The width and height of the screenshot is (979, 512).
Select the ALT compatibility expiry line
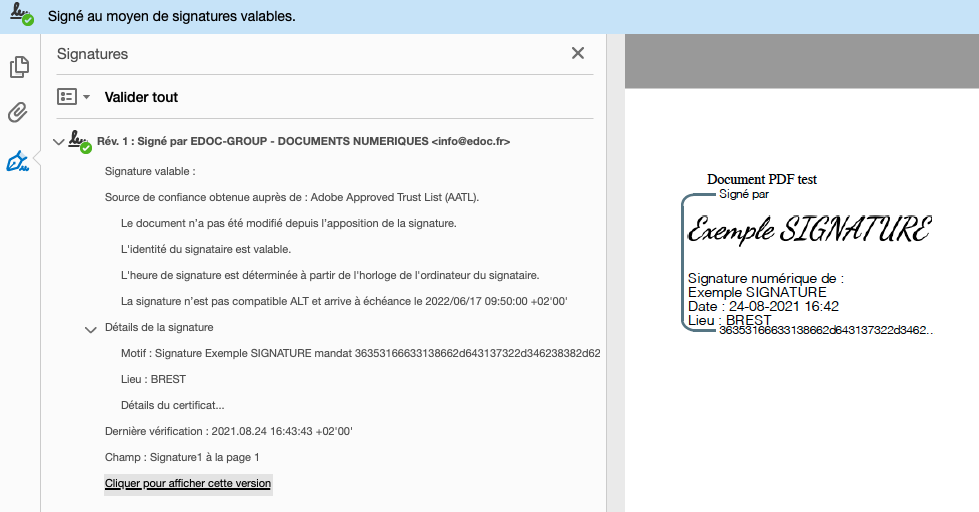[x=344, y=301]
